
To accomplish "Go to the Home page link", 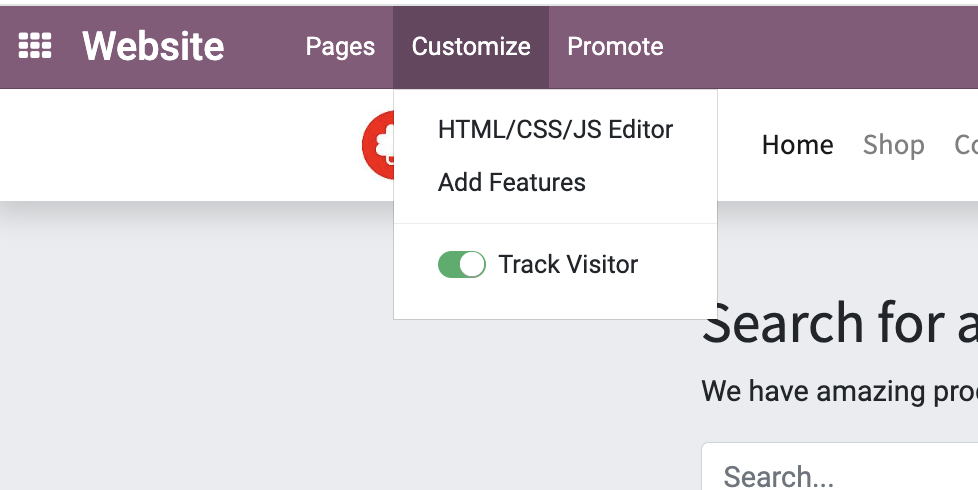I will click(x=798, y=145).
